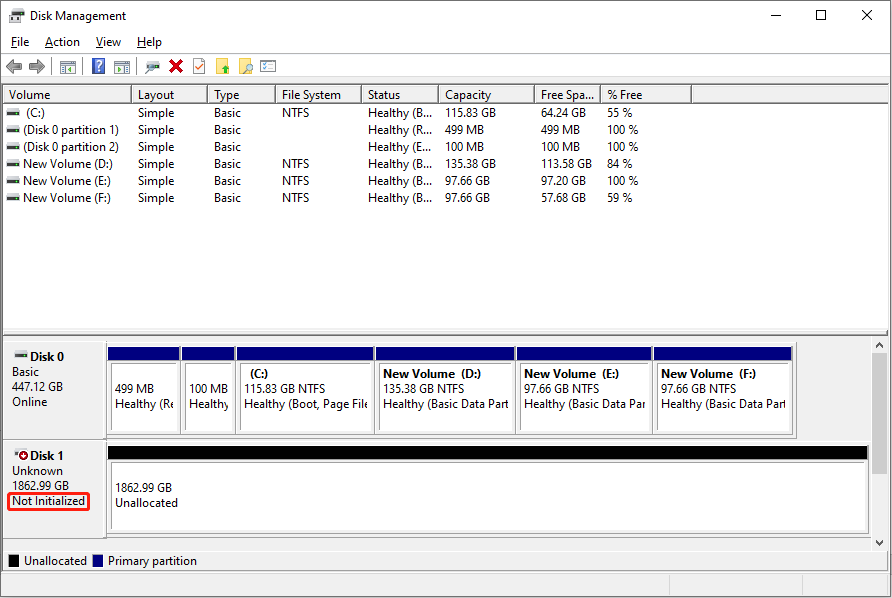The image size is (892, 598).
Task: Sort by the Type column header
Action: pos(242,94)
